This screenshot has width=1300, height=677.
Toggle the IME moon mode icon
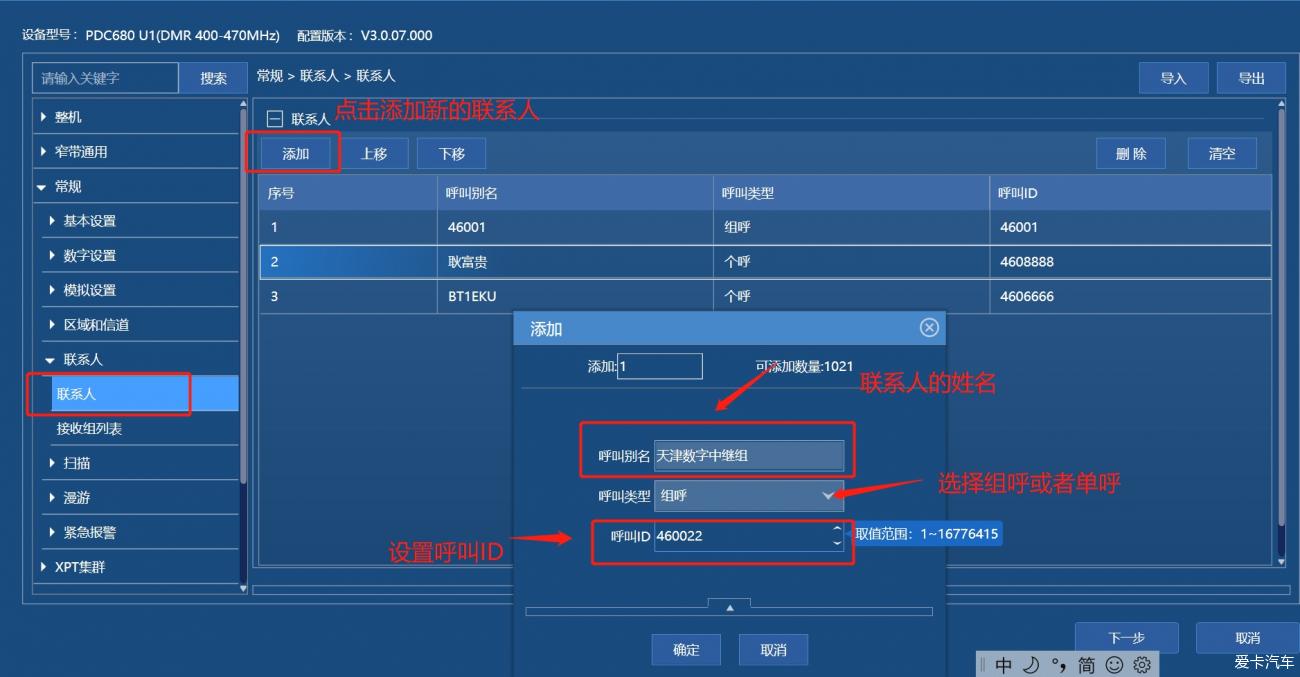[1030, 665]
